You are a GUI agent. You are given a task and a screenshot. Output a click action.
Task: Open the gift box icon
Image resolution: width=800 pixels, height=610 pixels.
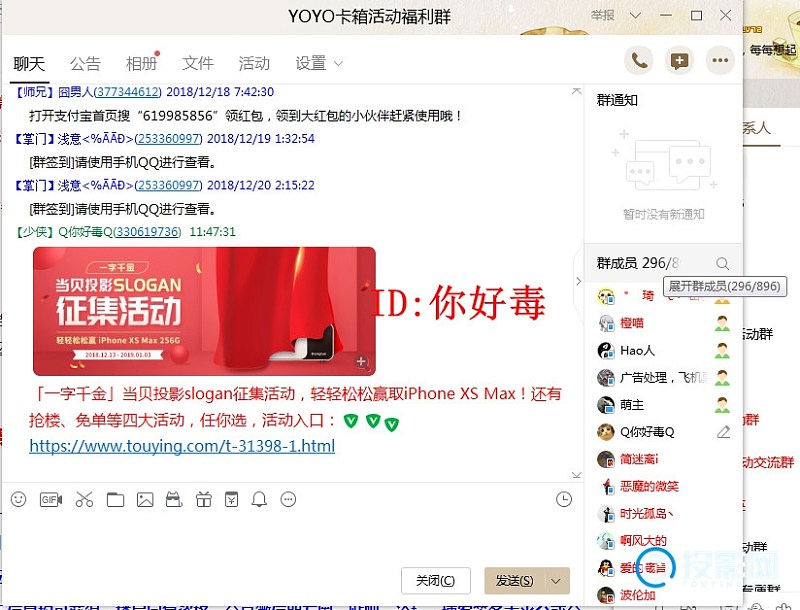pyautogui.click(x=204, y=499)
